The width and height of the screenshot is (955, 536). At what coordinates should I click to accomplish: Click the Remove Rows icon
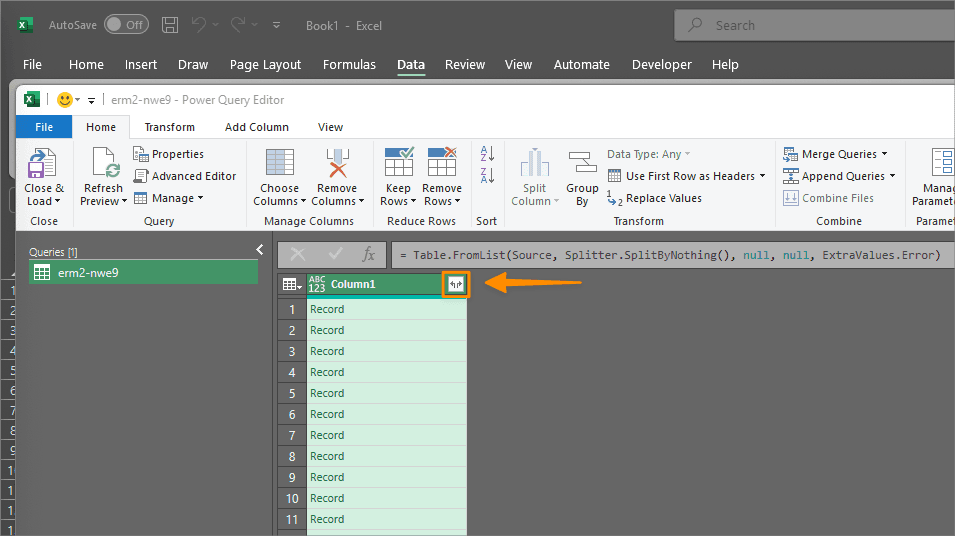pos(442,161)
